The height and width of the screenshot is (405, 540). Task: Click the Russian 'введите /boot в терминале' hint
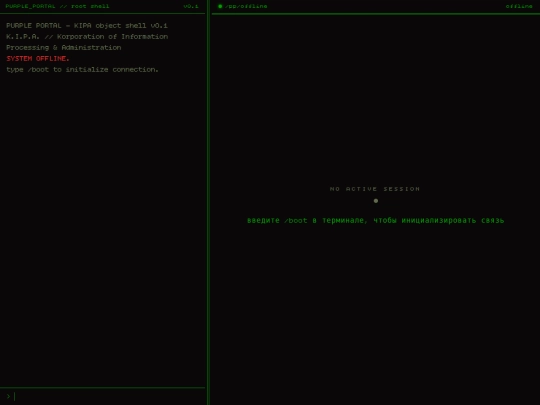(x=376, y=220)
